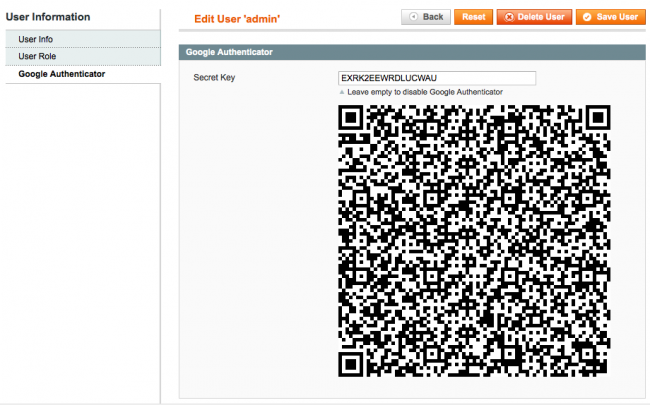The image size is (650, 405).
Task: Click the User Information sidebar title
Action: pyautogui.click(x=48, y=17)
